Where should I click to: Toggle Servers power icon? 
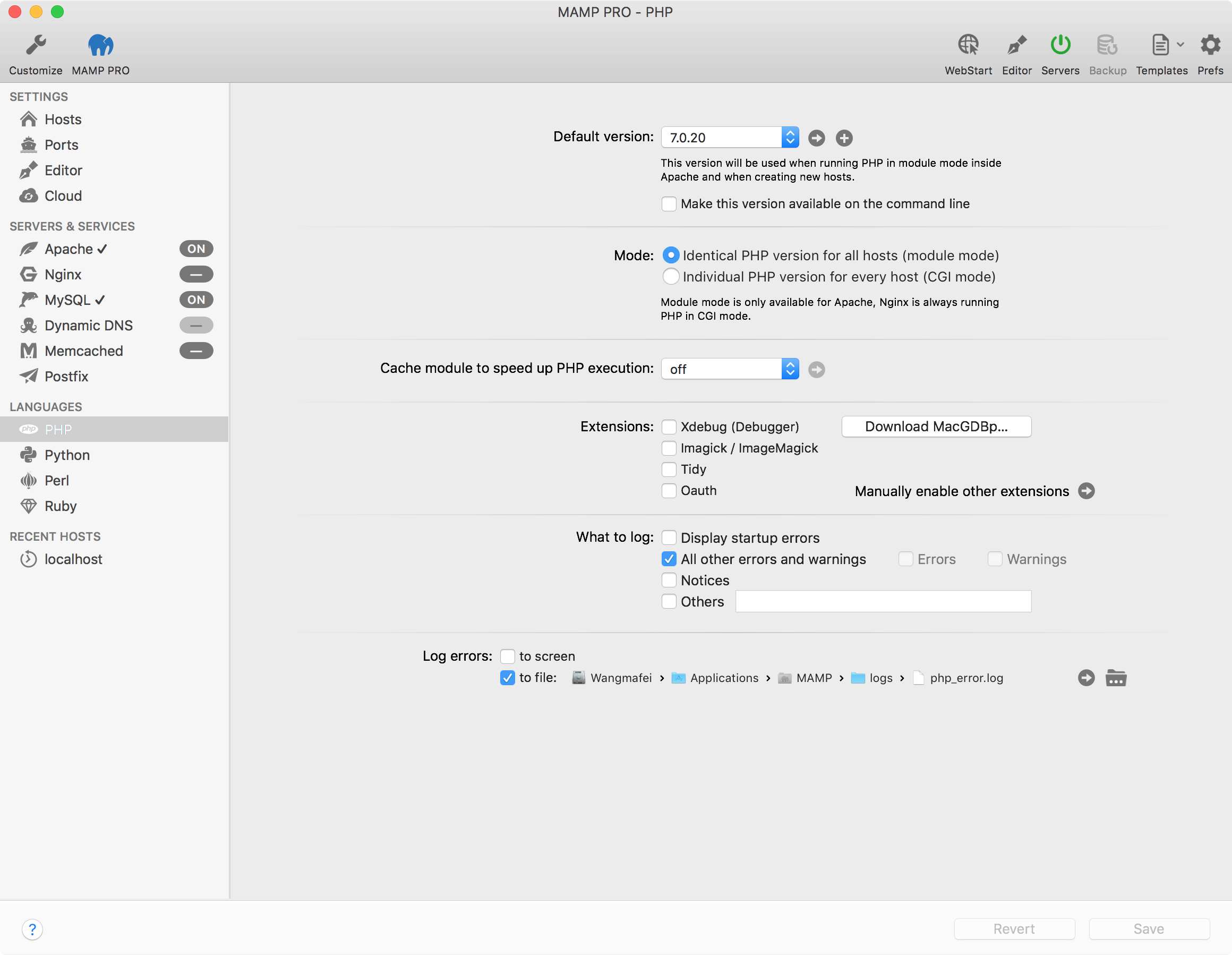(1060, 45)
